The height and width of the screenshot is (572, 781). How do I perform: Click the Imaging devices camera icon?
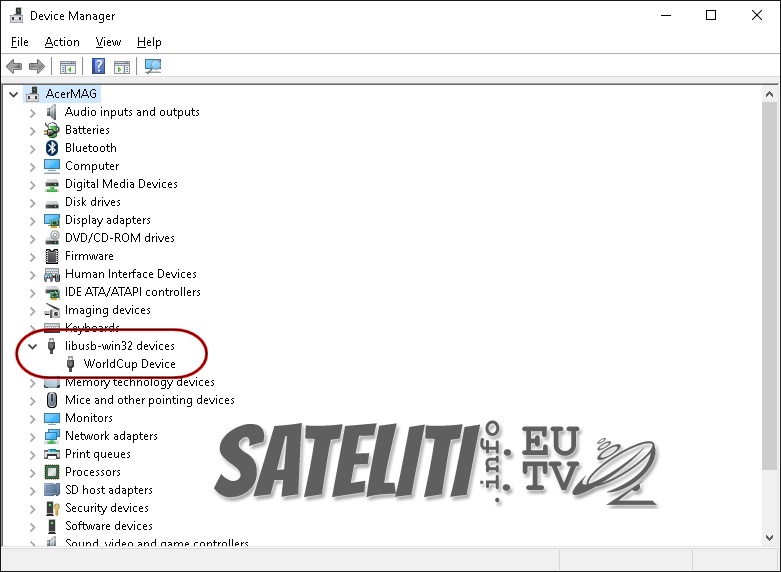point(52,310)
